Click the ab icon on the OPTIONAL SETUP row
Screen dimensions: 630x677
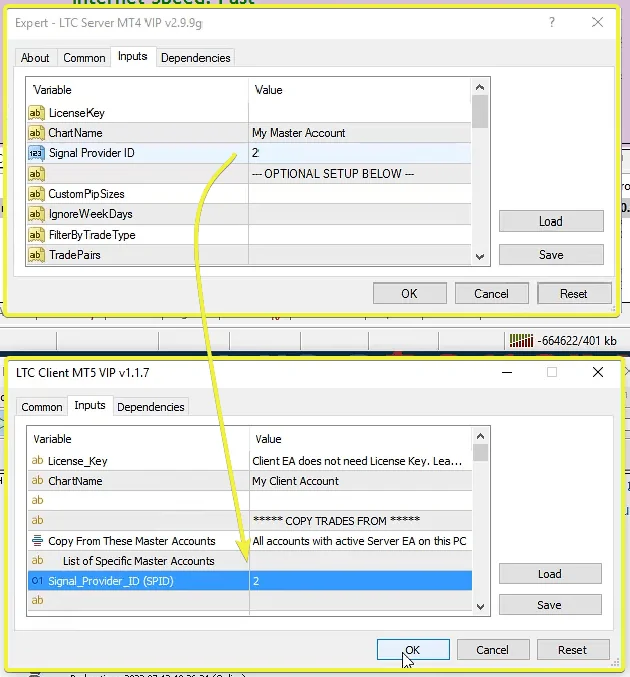(36, 174)
